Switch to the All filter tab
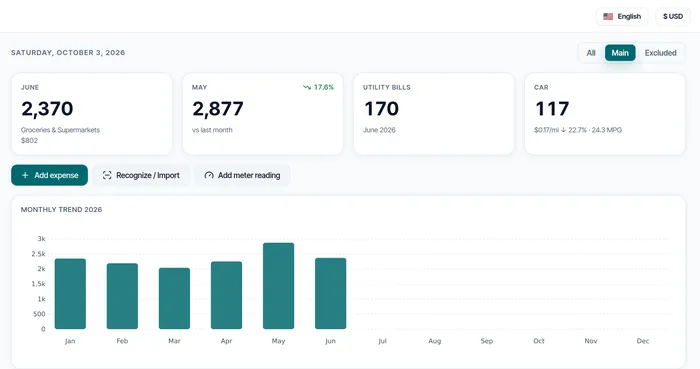The height and width of the screenshot is (369, 700). coord(591,53)
